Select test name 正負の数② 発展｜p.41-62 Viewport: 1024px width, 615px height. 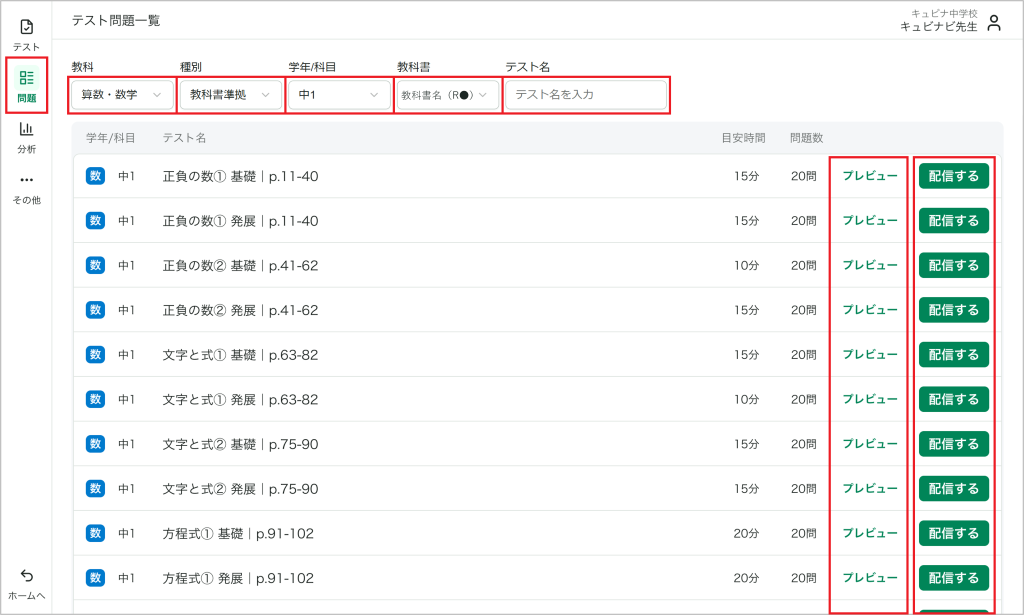click(x=240, y=310)
